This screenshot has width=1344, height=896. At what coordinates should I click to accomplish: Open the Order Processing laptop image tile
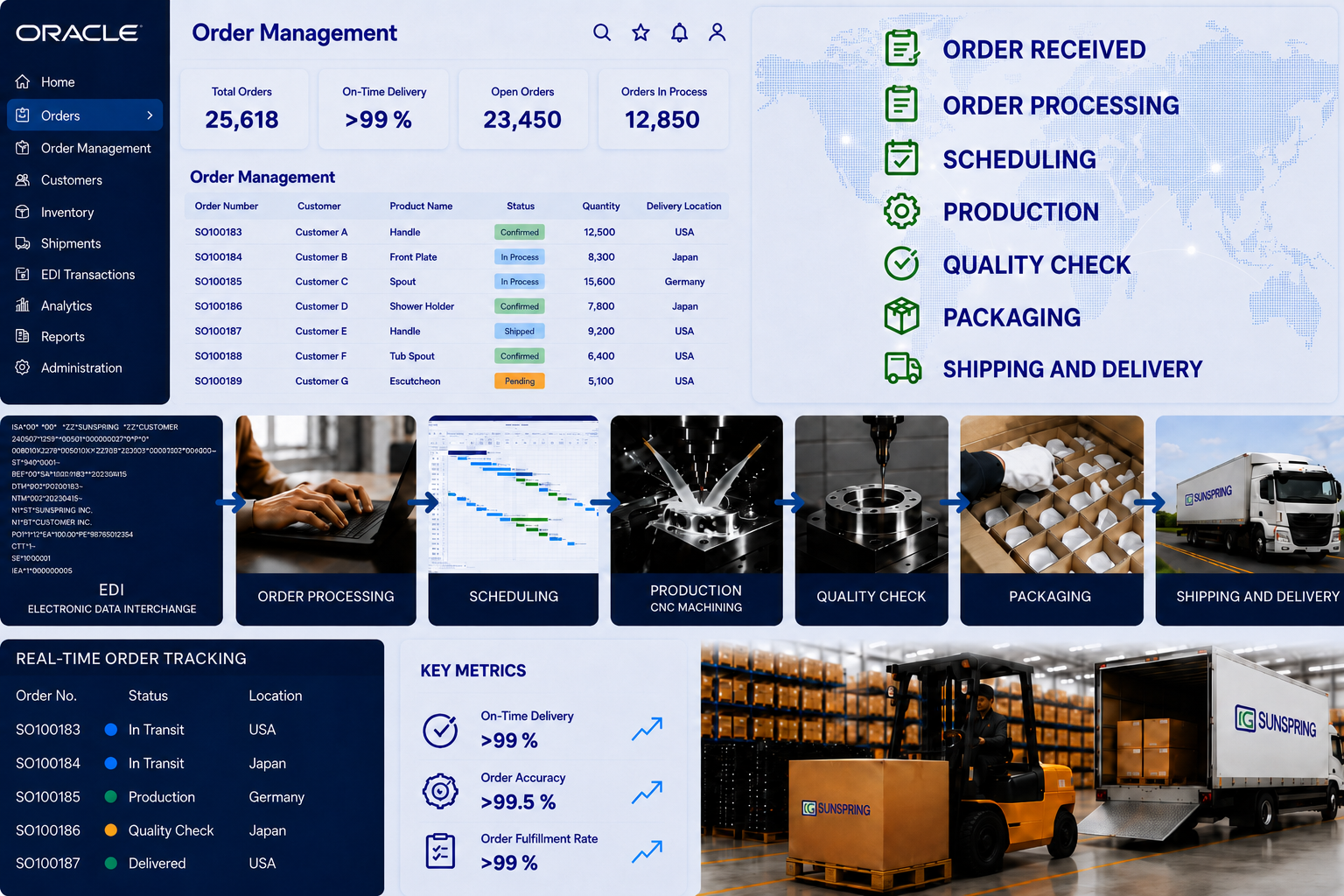coord(325,521)
